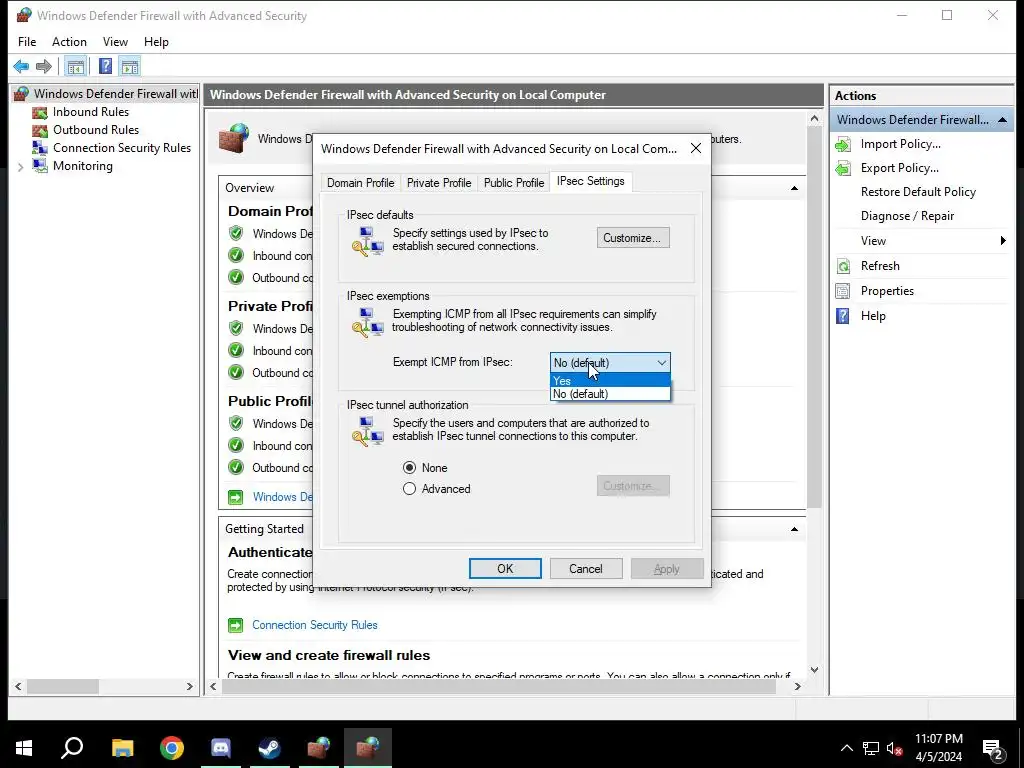Click scroll-up arrow of main pane
This screenshot has height=768, width=1024.
(814, 119)
